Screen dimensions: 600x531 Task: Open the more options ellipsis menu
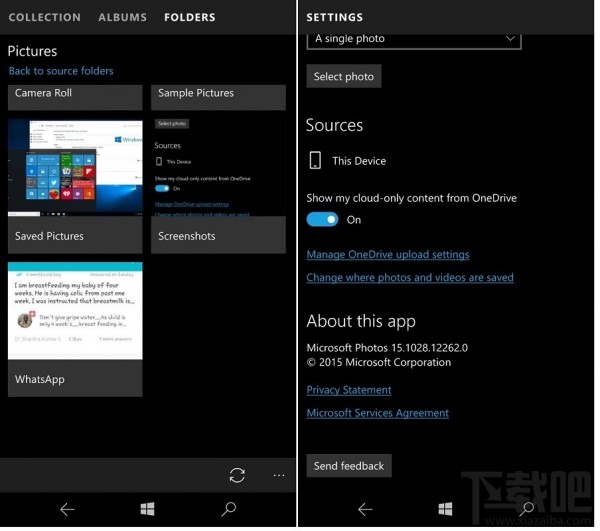click(x=279, y=475)
